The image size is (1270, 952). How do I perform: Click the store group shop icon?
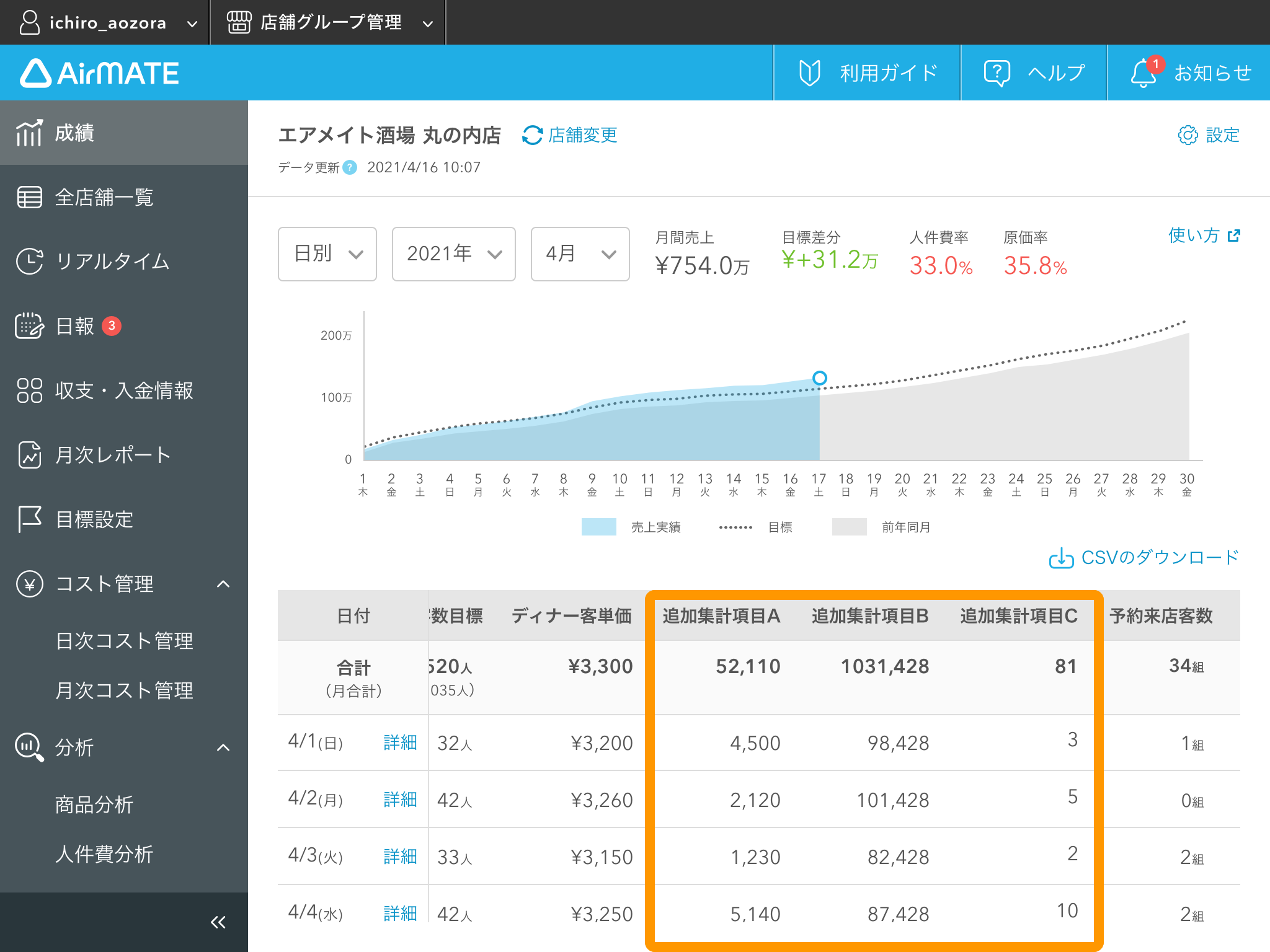239,22
